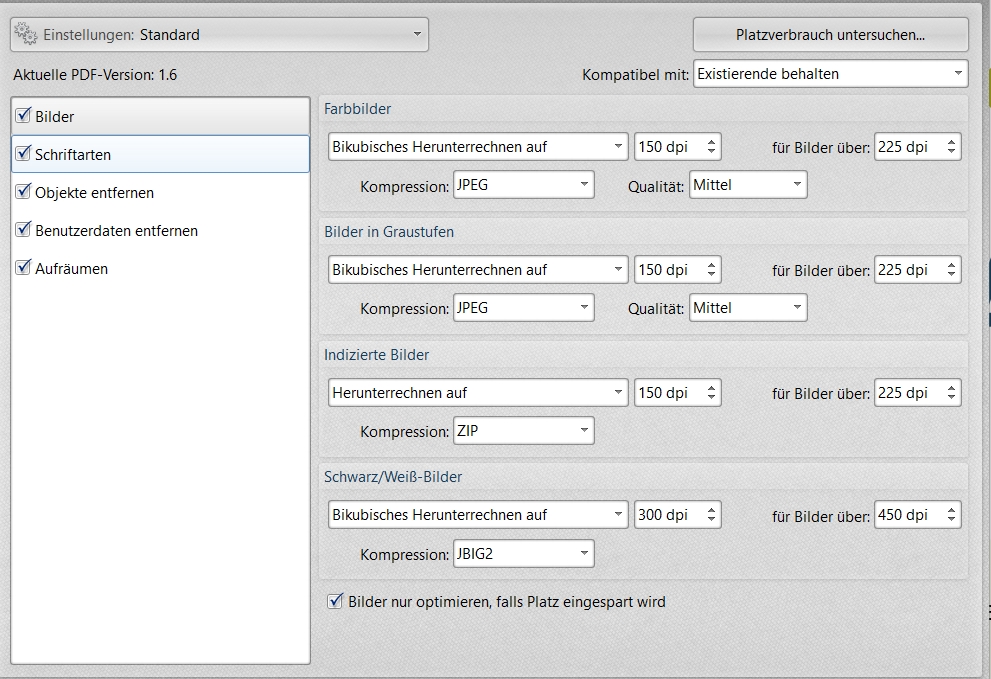Uncheck the Schriftarten checkbox

pyautogui.click(x=23, y=153)
